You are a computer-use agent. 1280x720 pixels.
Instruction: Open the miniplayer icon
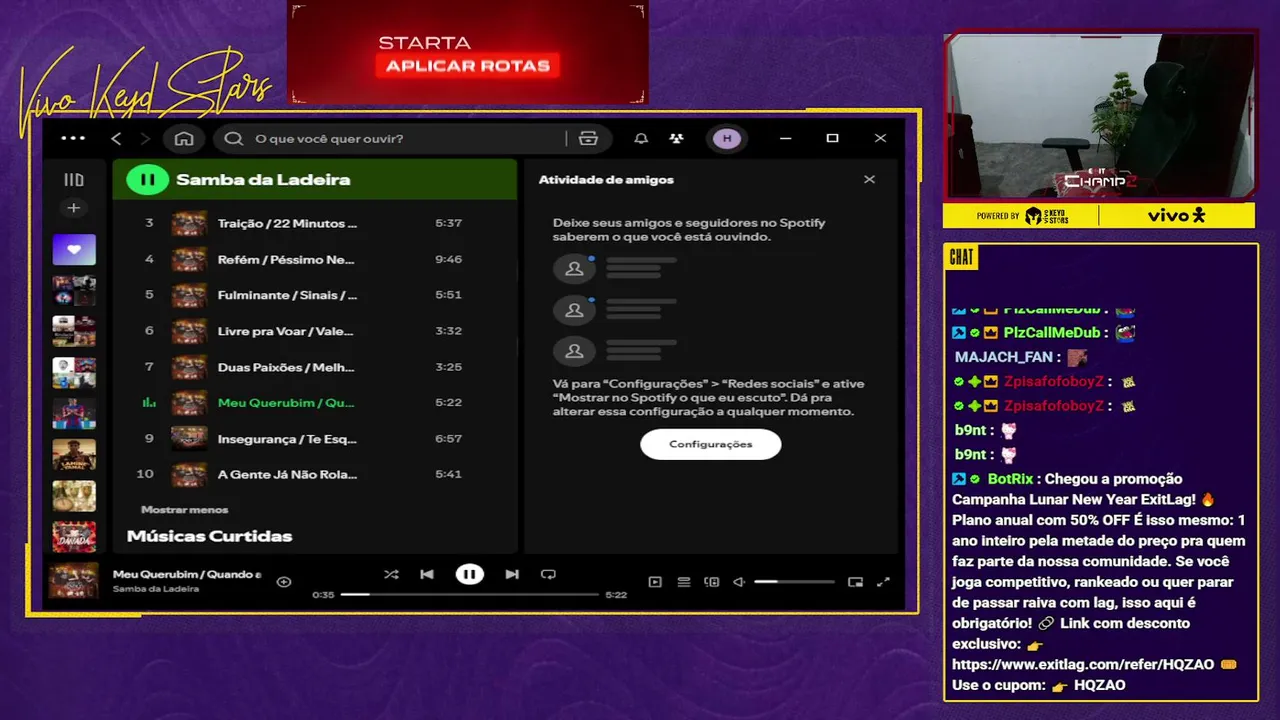[855, 581]
